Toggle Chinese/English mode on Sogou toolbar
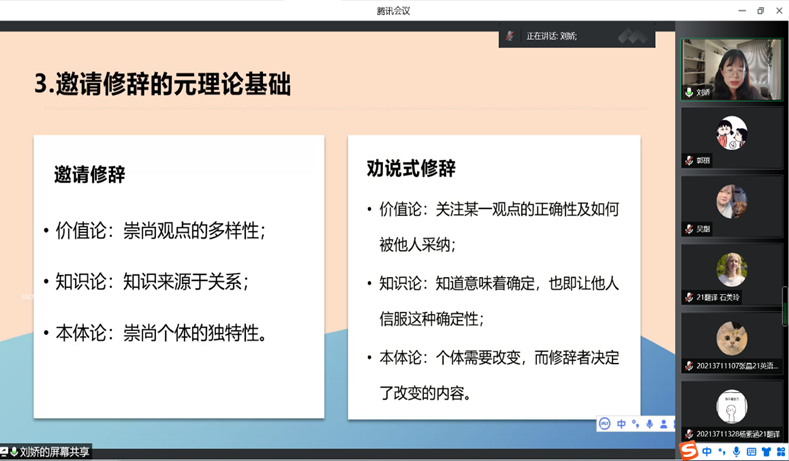This screenshot has height=461, width=789. click(x=707, y=452)
